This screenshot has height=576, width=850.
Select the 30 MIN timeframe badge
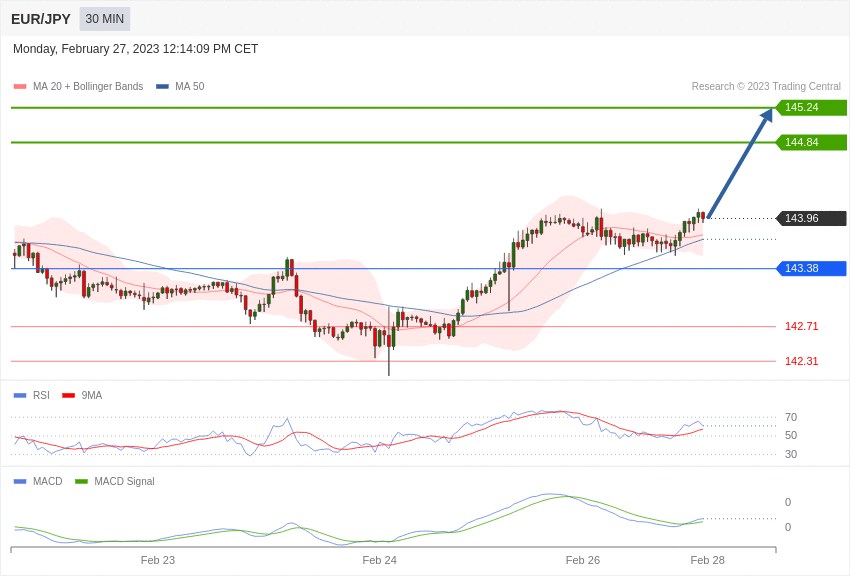[105, 19]
